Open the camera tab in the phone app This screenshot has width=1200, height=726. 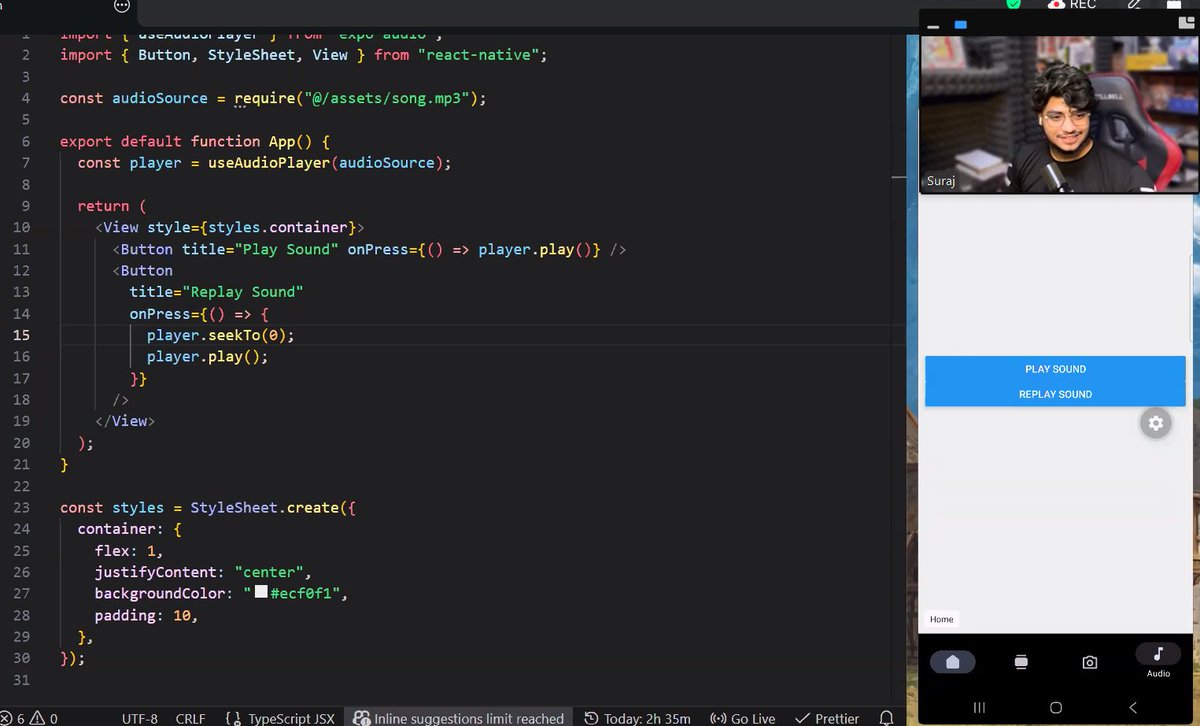point(1090,662)
